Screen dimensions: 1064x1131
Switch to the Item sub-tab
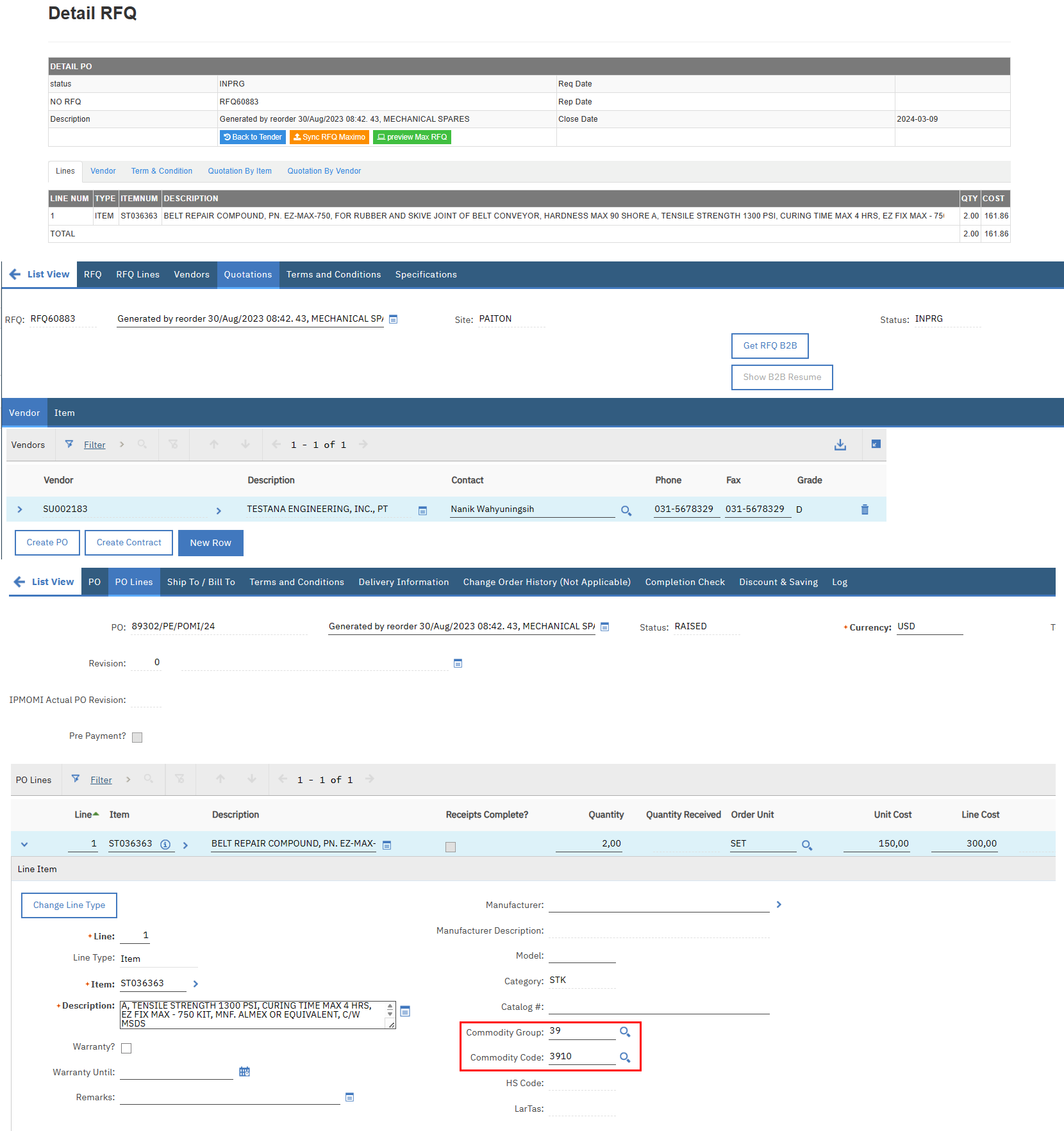point(64,413)
